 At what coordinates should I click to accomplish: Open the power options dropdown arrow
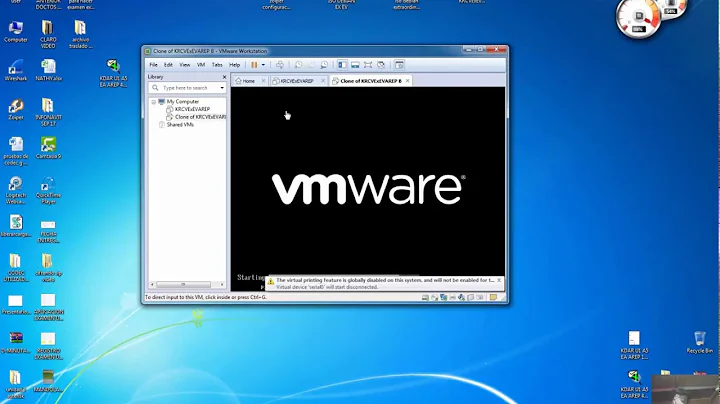point(263,65)
